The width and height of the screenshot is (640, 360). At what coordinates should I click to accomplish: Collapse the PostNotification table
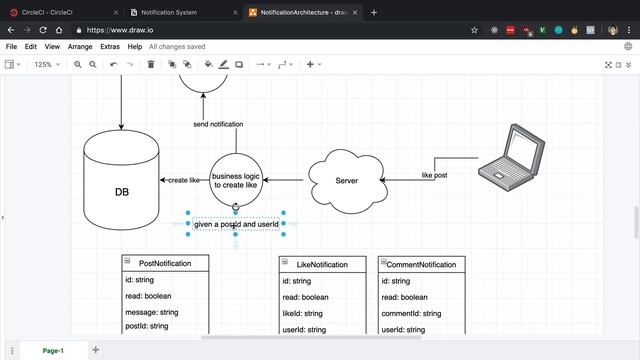click(x=127, y=260)
